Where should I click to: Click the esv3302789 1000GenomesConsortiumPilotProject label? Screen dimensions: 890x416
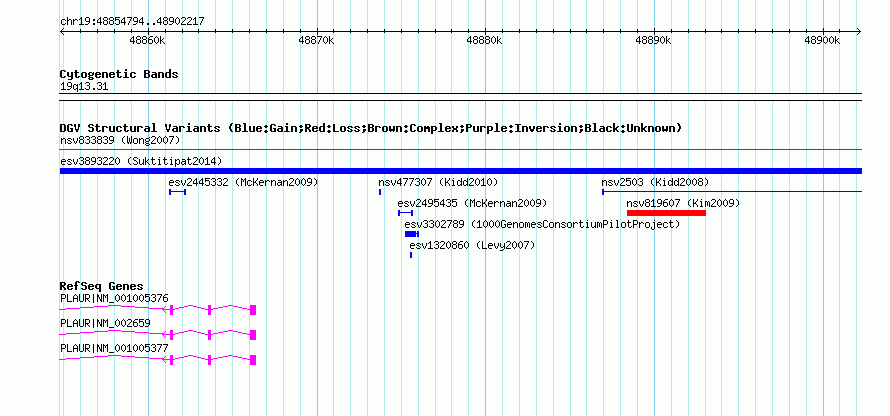pyautogui.click(x=542, y=224)
